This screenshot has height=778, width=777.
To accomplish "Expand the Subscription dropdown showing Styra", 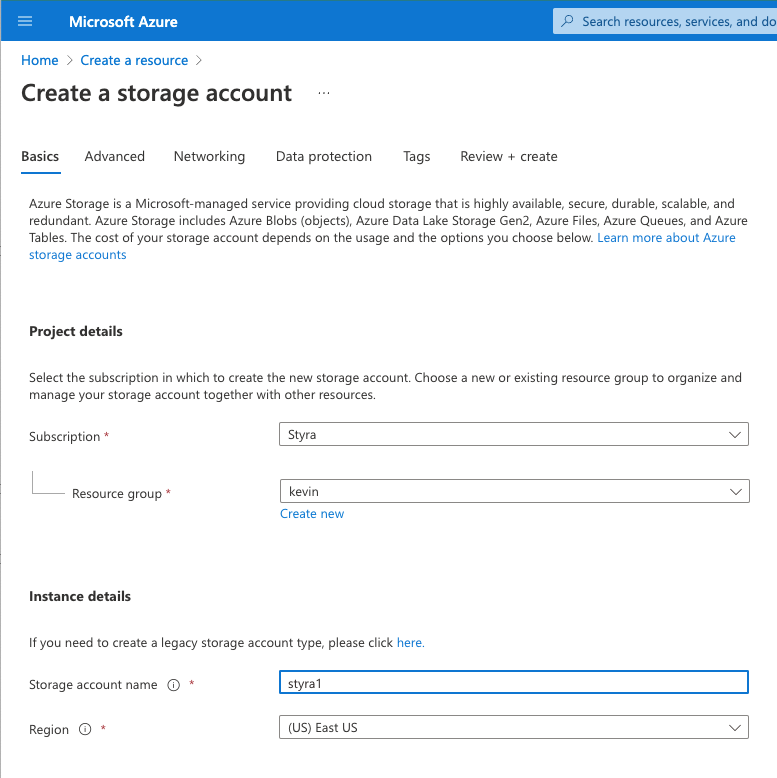I will (514, 434).
